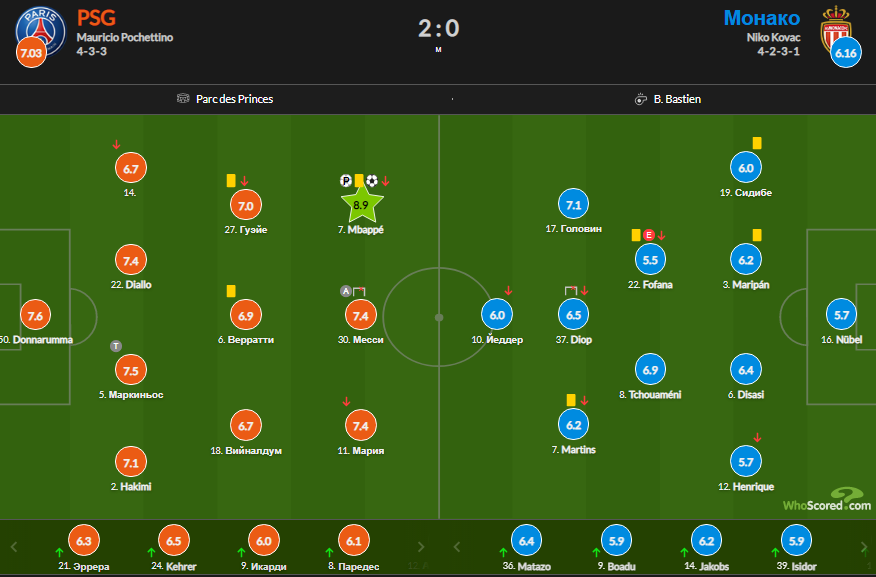Select substitute Икарди on the PSG bench
The height and width of the screenshot is (577, 876).
coord(263,540)
